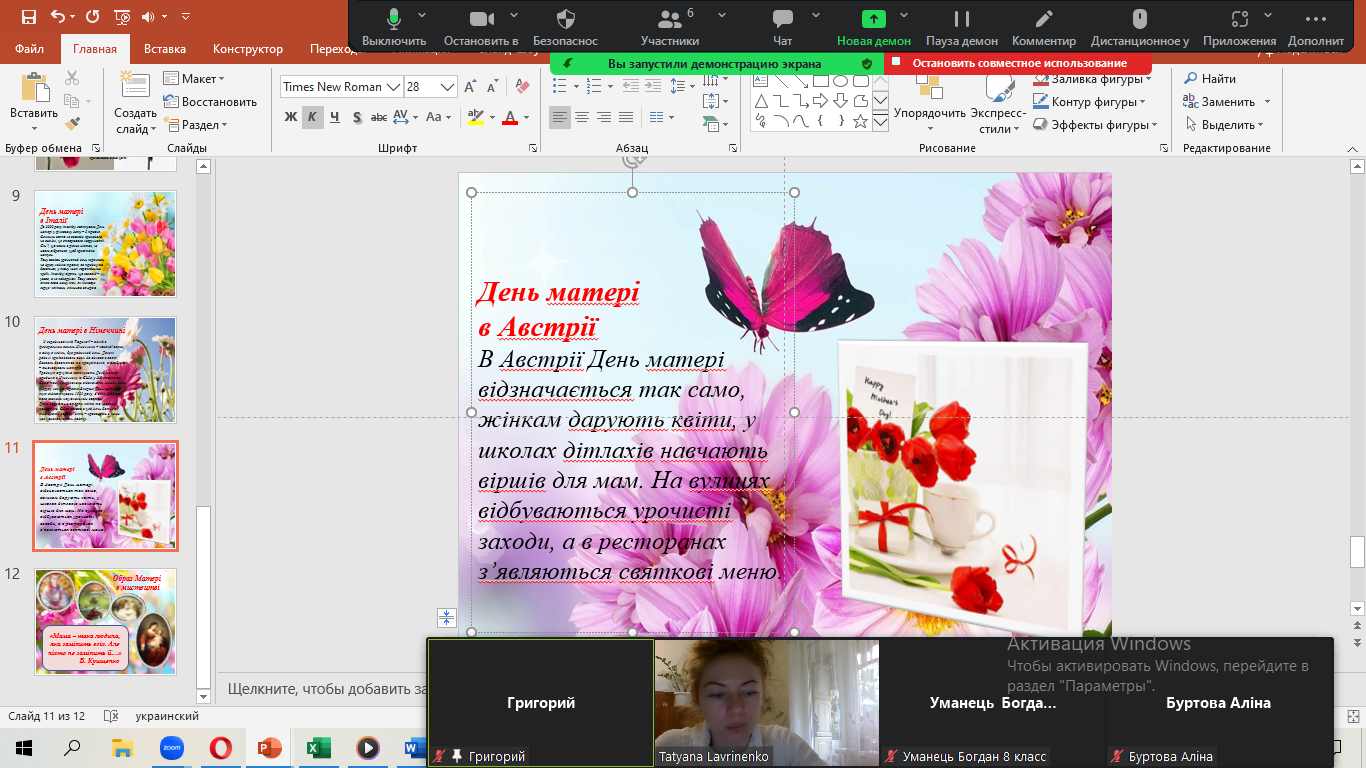Toggle text shadow (S) formatting
This screenshot has height=768, width=1366.
[x=356, y=117]
